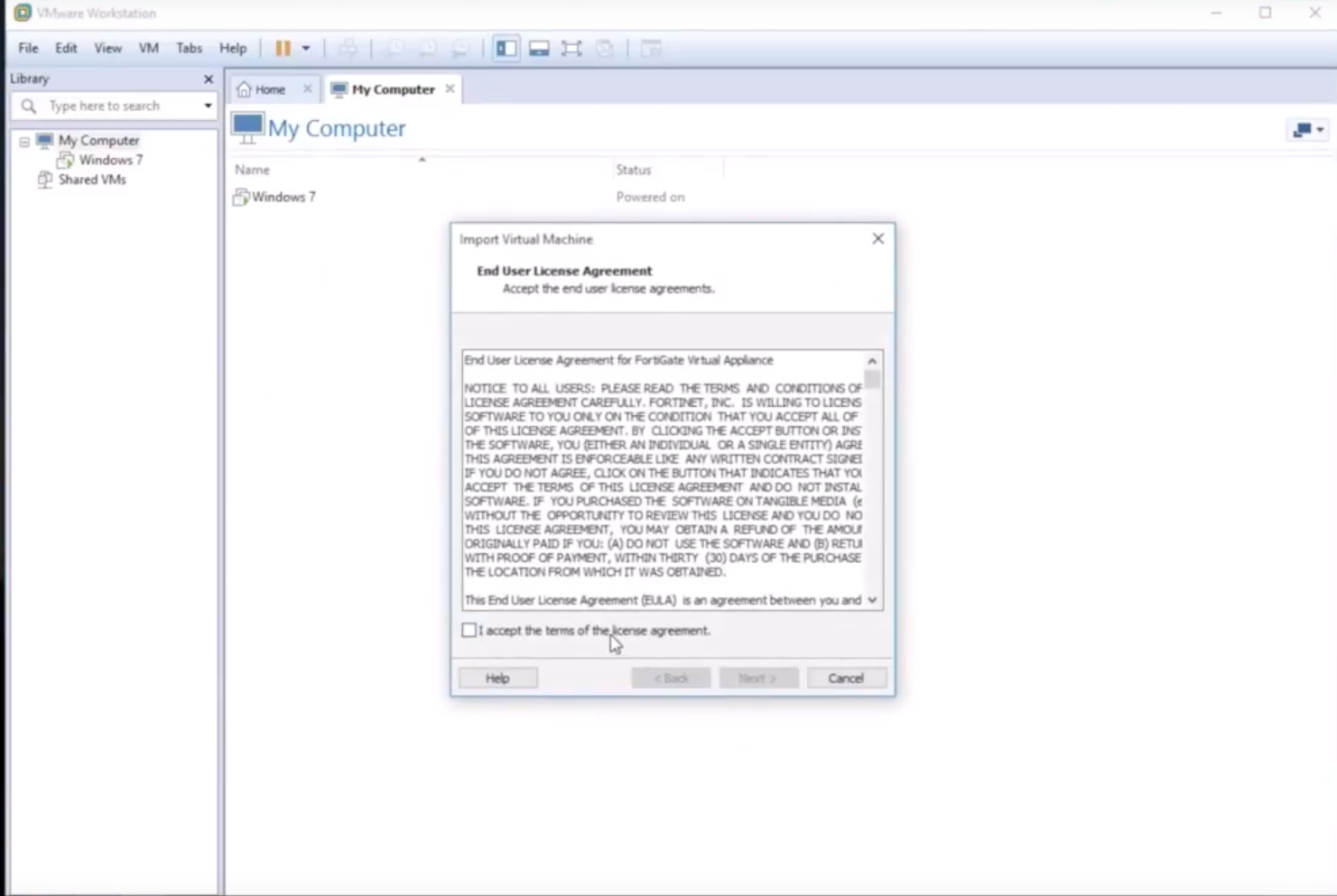This screenshot has width=1337, height=896.
Task: Toggle the Show Library panel icon
Action: pyautogui.click(x=506, y=49)
